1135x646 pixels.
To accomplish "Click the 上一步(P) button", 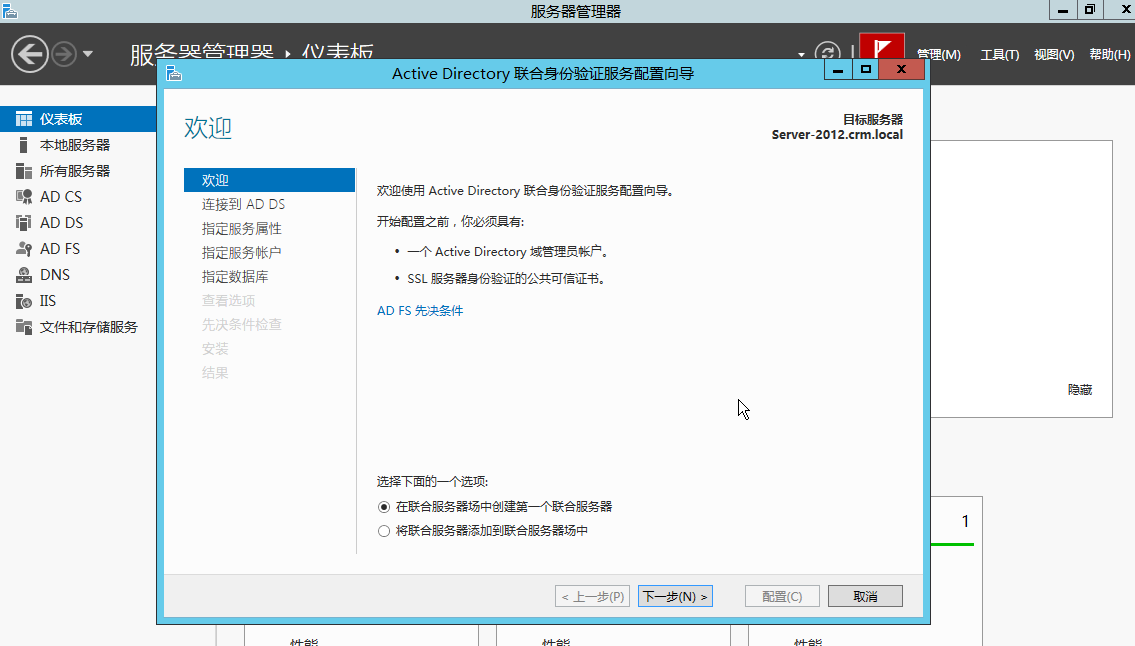I will click(x=592, y=596).
